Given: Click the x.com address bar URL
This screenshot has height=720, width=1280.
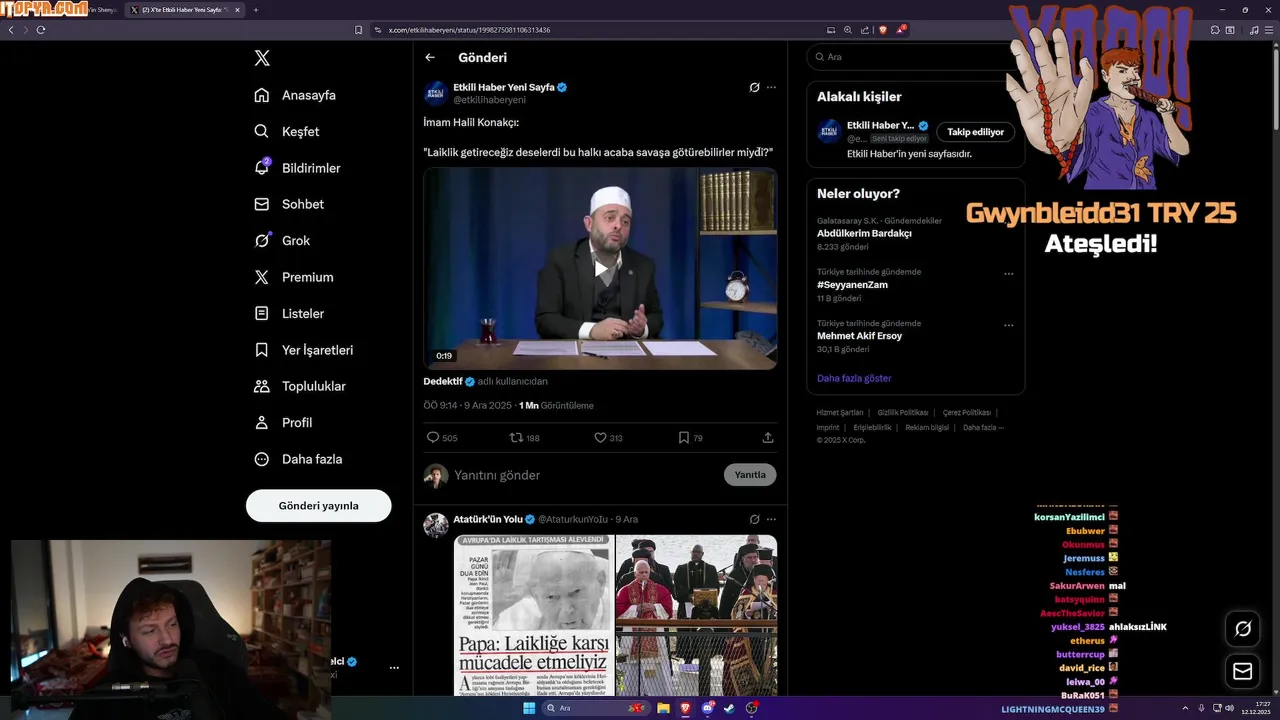Looking at the screenshot, I should [469, 30].
